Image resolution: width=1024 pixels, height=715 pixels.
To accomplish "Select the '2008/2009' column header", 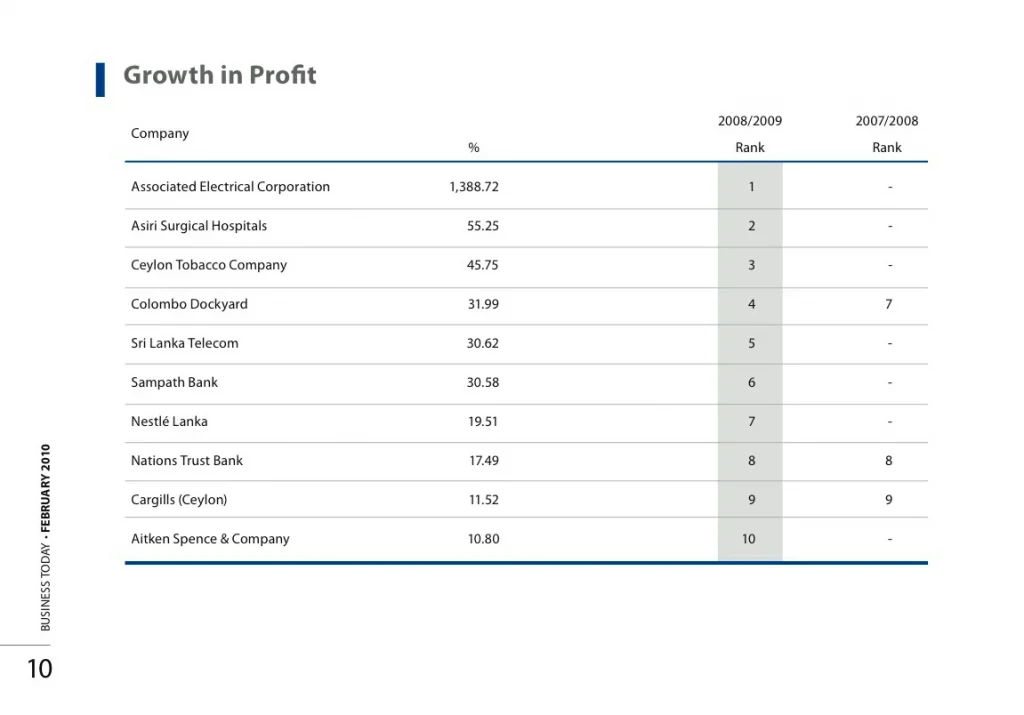I will 750,121.
